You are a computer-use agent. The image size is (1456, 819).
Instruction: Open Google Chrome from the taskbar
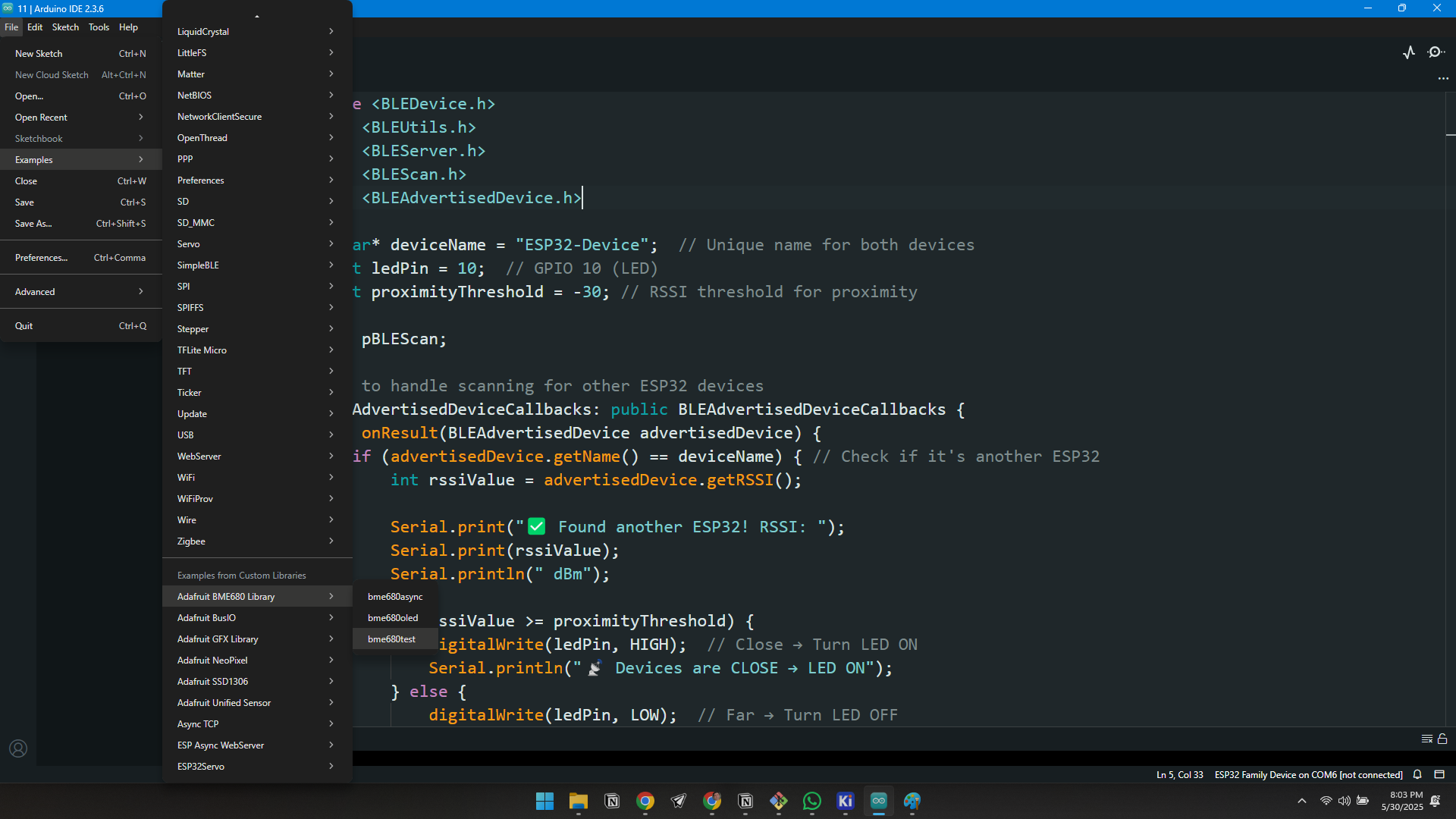[645, 801]
